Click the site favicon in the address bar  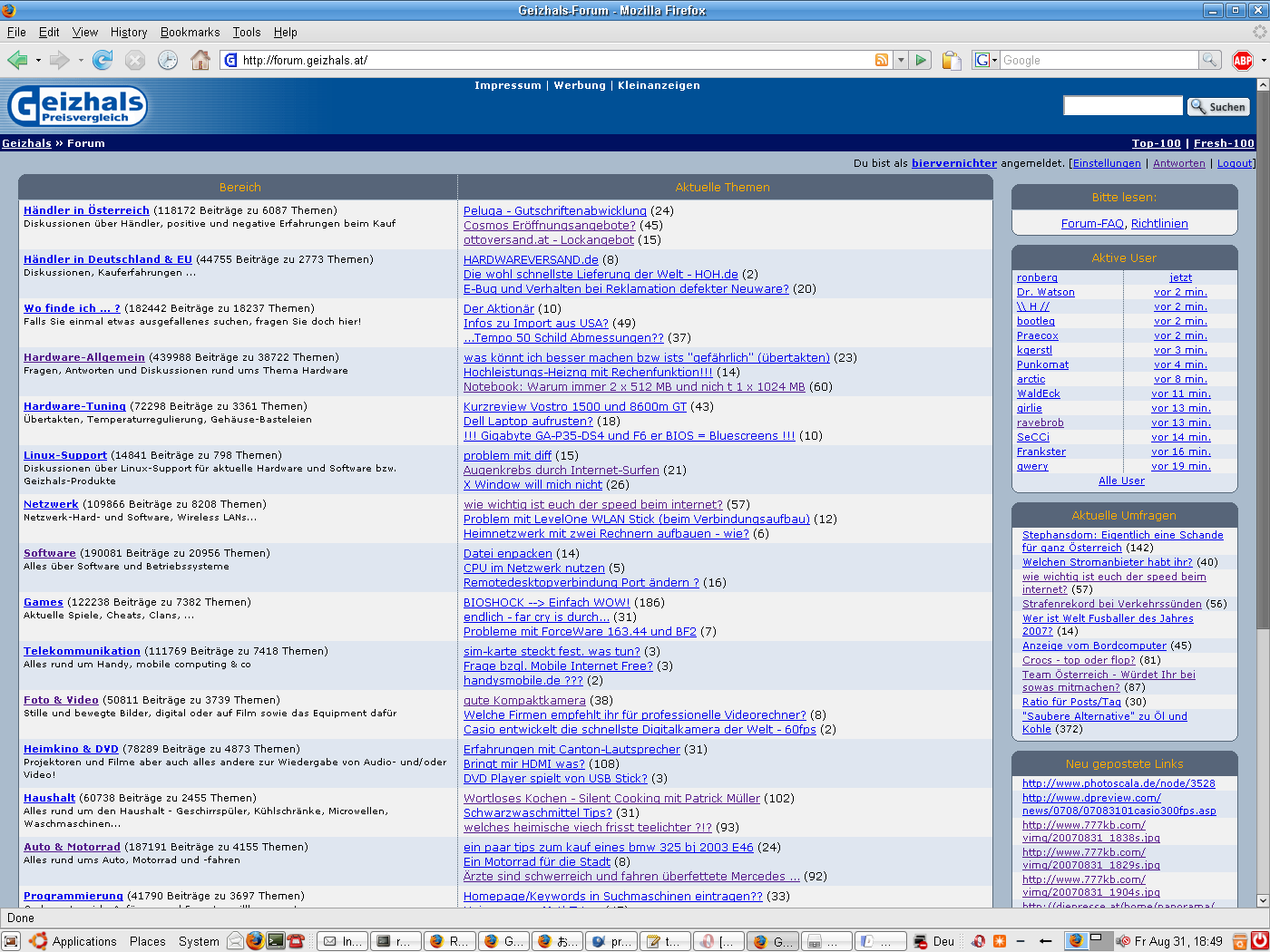[230, 60]
